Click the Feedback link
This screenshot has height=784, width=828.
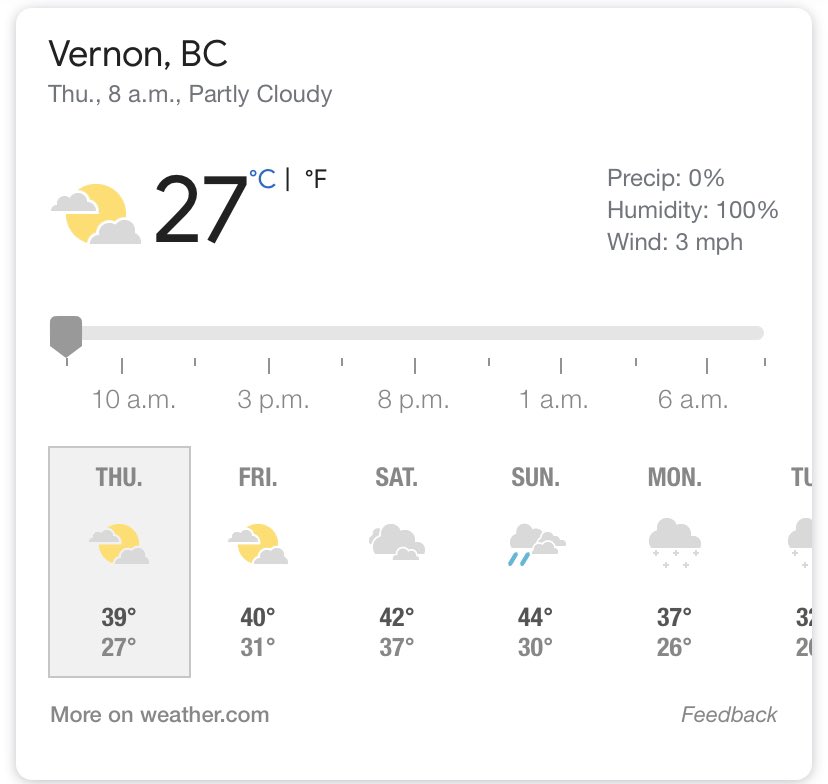(729, 715)
